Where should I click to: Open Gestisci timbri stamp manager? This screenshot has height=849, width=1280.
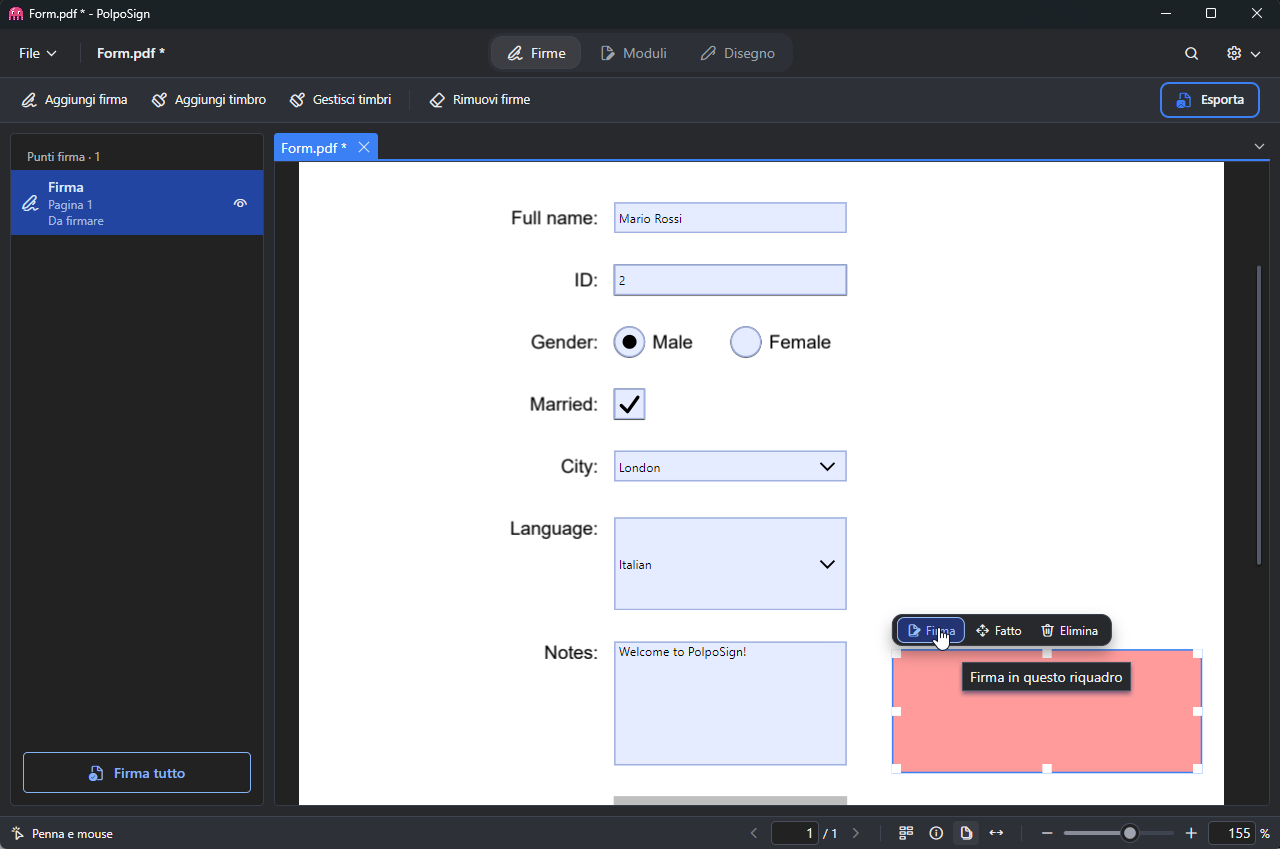[340, 100]
